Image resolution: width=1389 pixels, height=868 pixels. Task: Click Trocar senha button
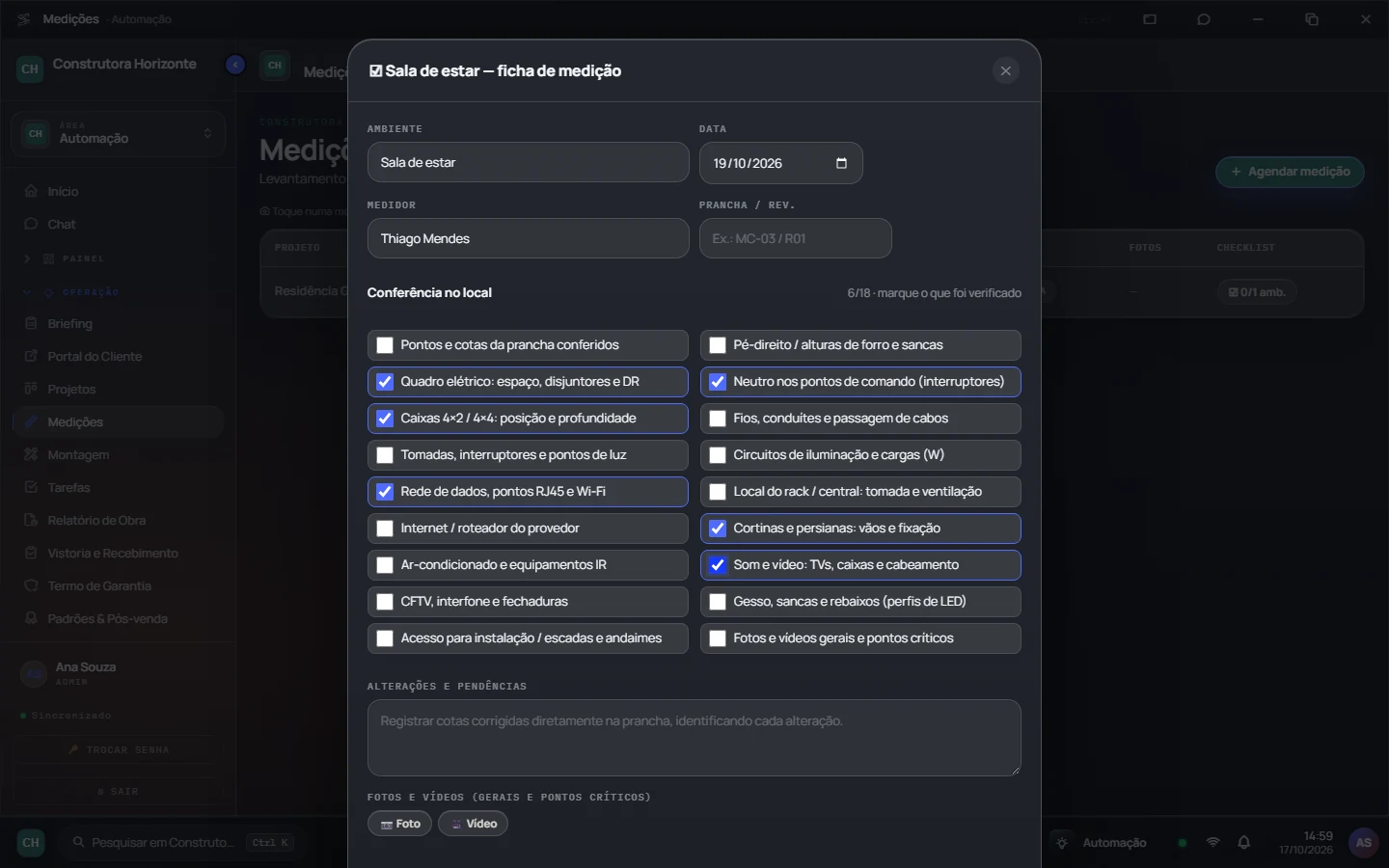point(118,749)
